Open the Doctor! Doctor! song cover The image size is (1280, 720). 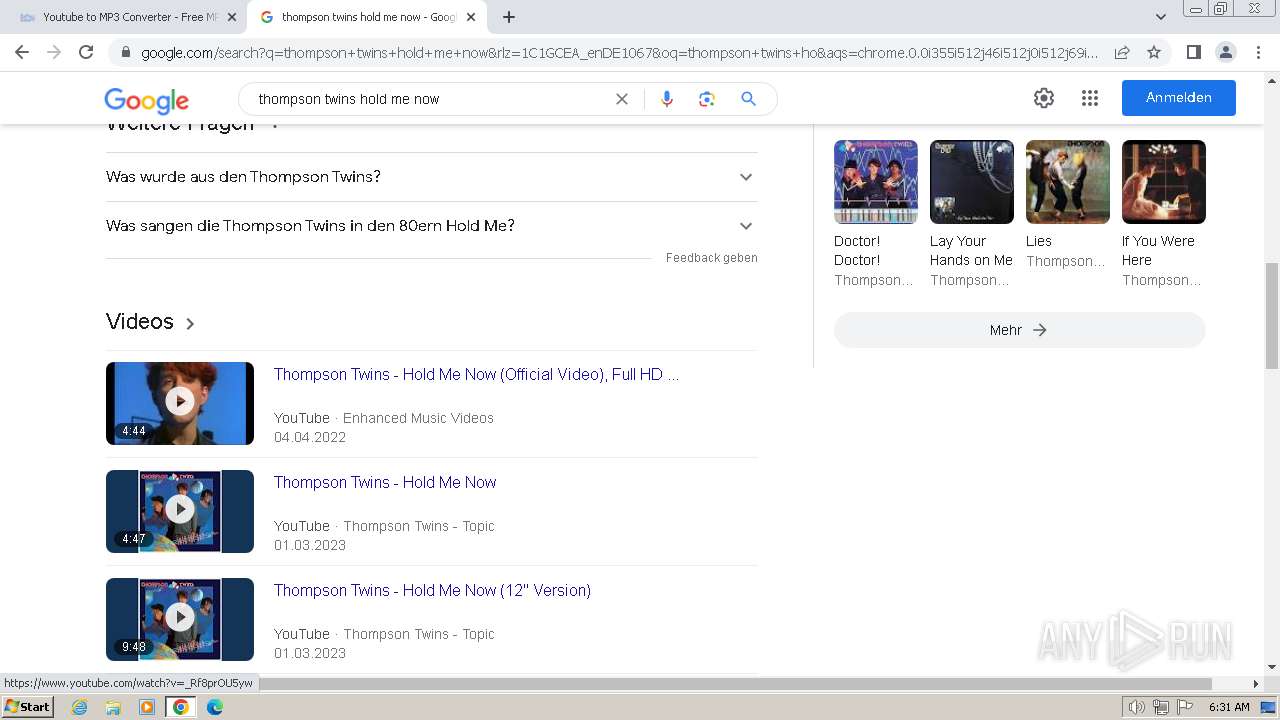tap(876, 182)
